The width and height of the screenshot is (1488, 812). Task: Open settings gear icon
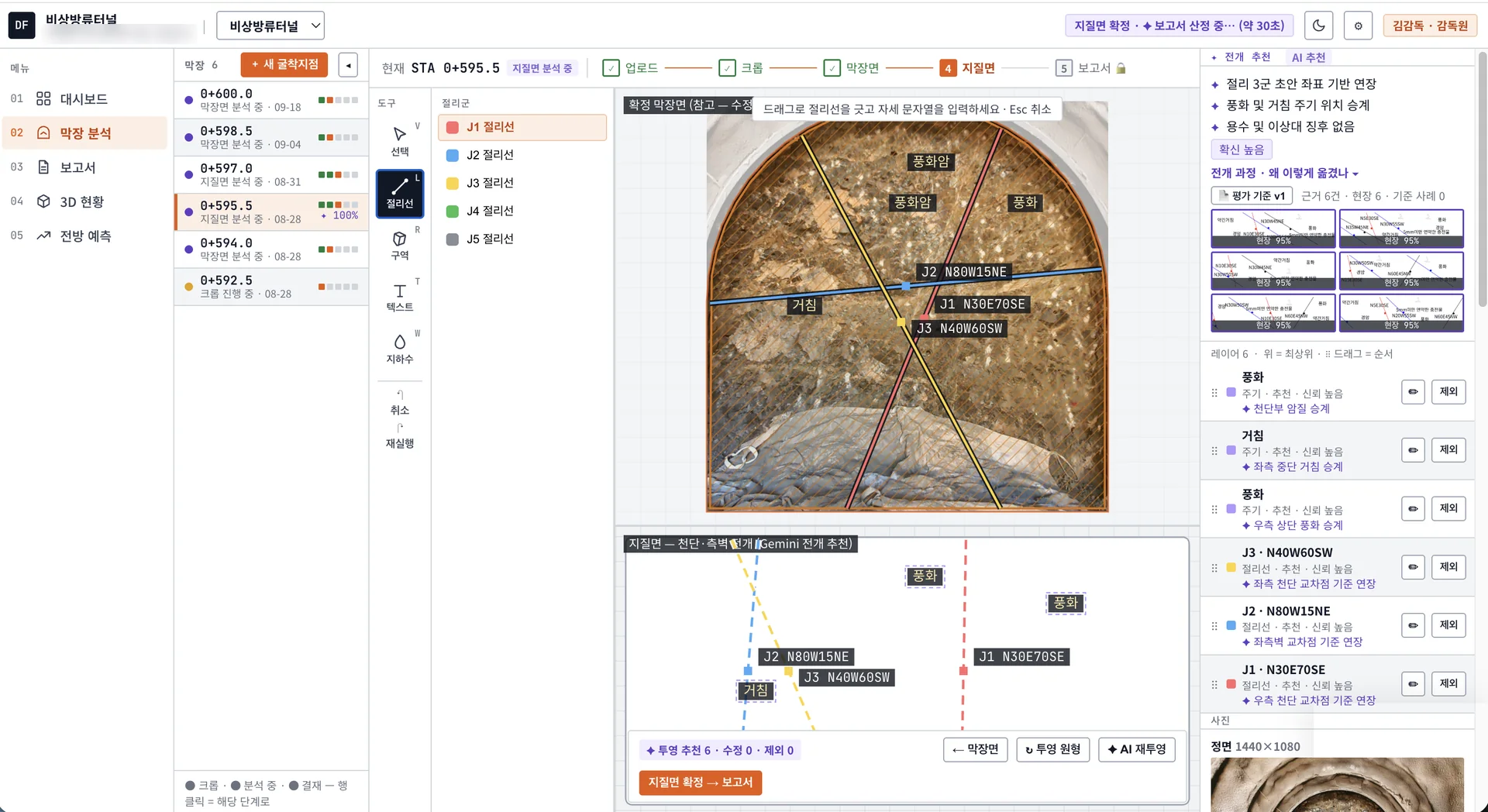coord(1358,26)
